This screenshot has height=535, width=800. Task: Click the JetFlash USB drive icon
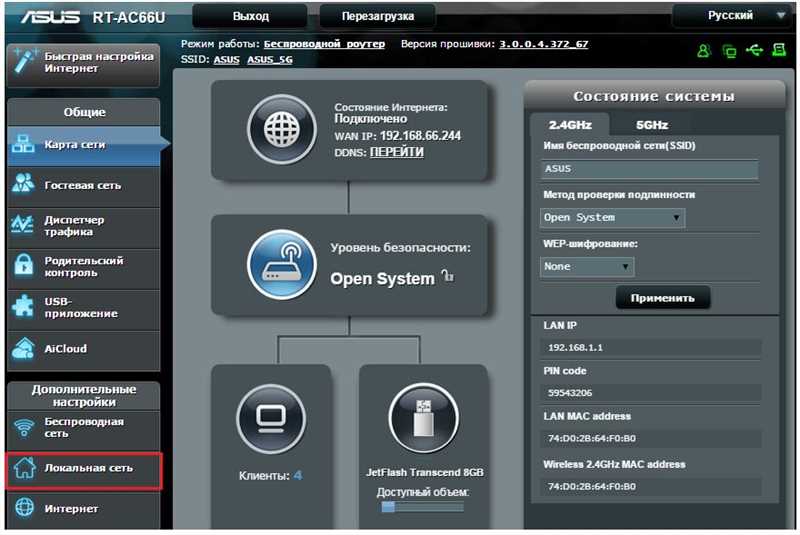[x=423, y=418]
